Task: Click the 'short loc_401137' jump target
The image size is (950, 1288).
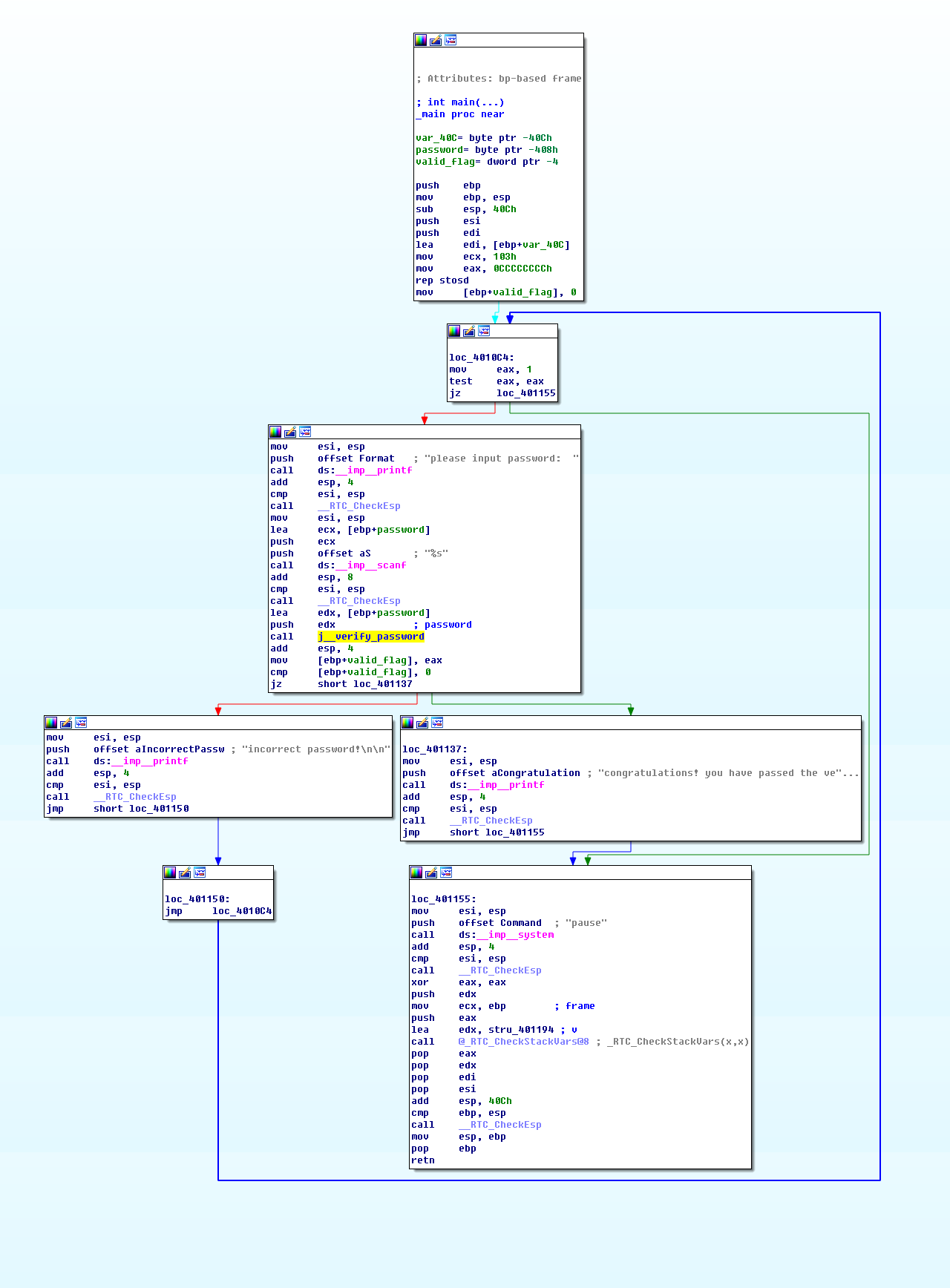Action: click(365, 684)
